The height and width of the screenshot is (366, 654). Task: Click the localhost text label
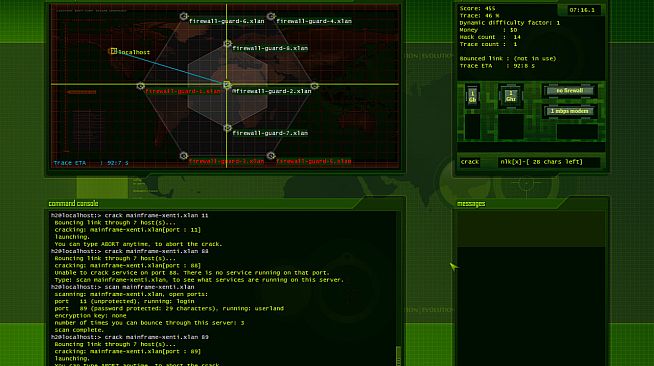(x=134, y=52)
